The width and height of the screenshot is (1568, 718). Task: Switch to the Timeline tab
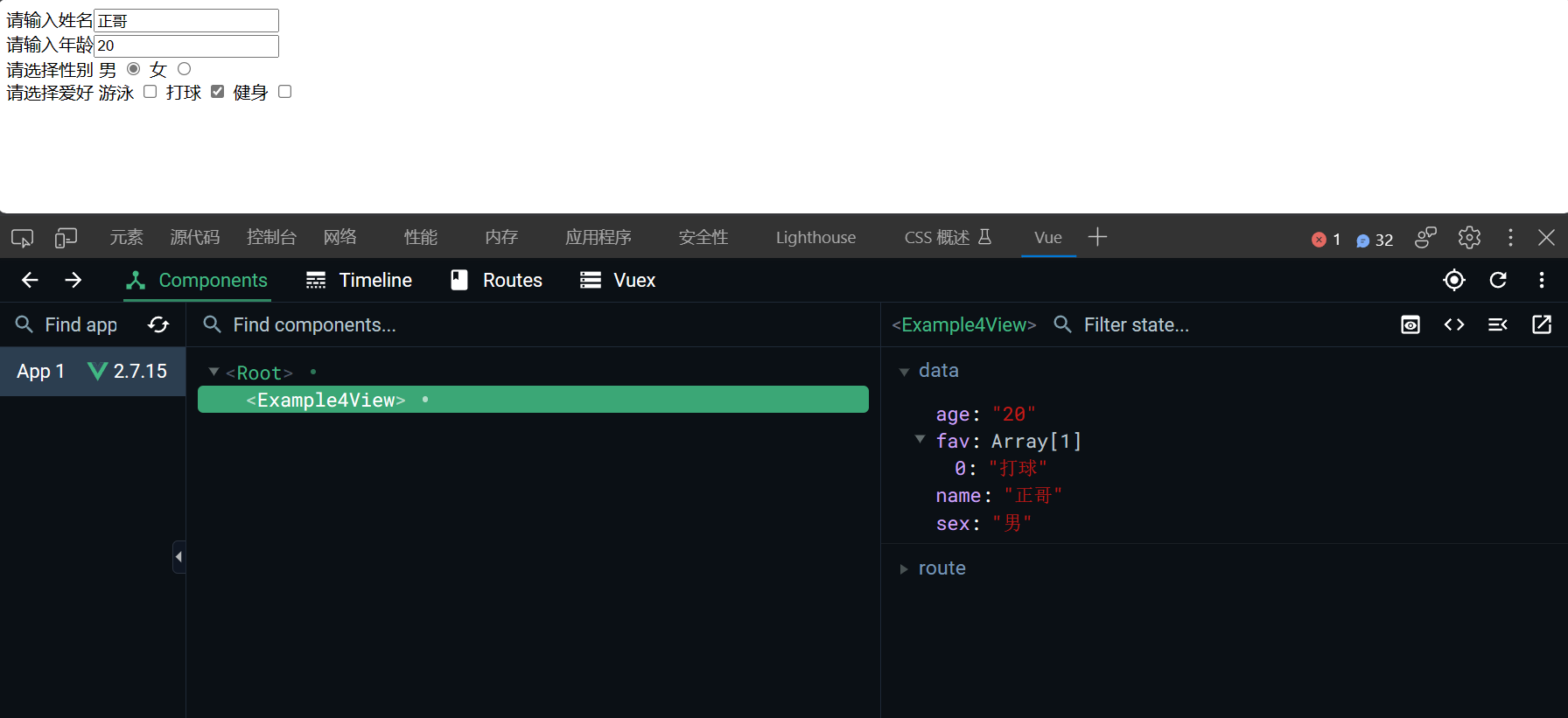(359, 281)
